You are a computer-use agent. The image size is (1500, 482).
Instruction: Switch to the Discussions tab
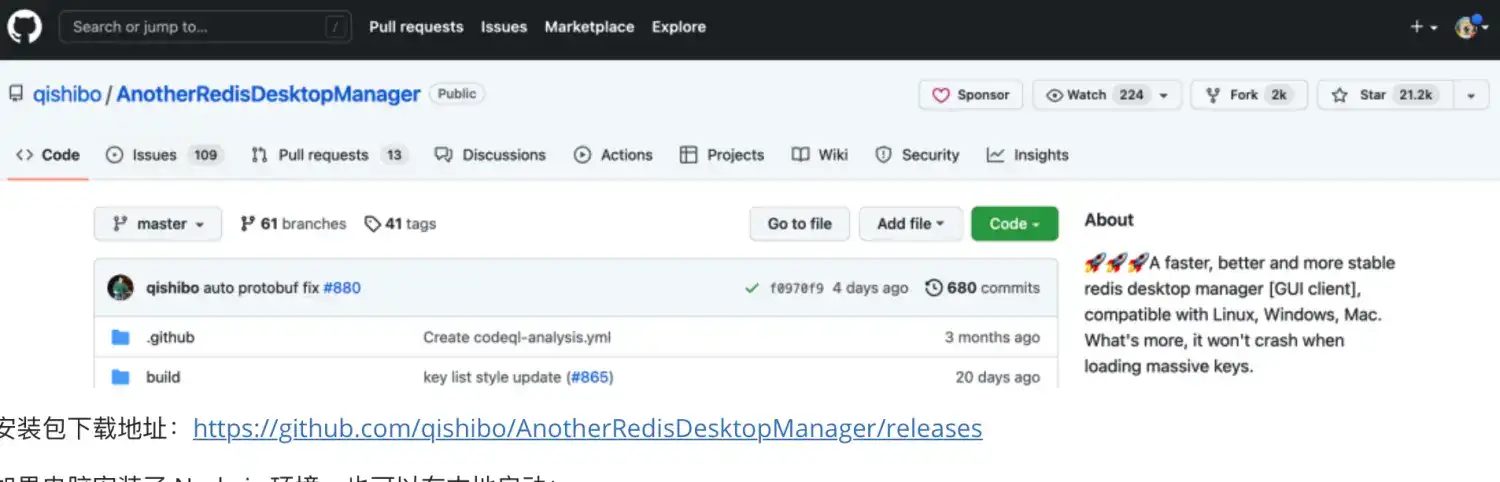tap(490, 155)
